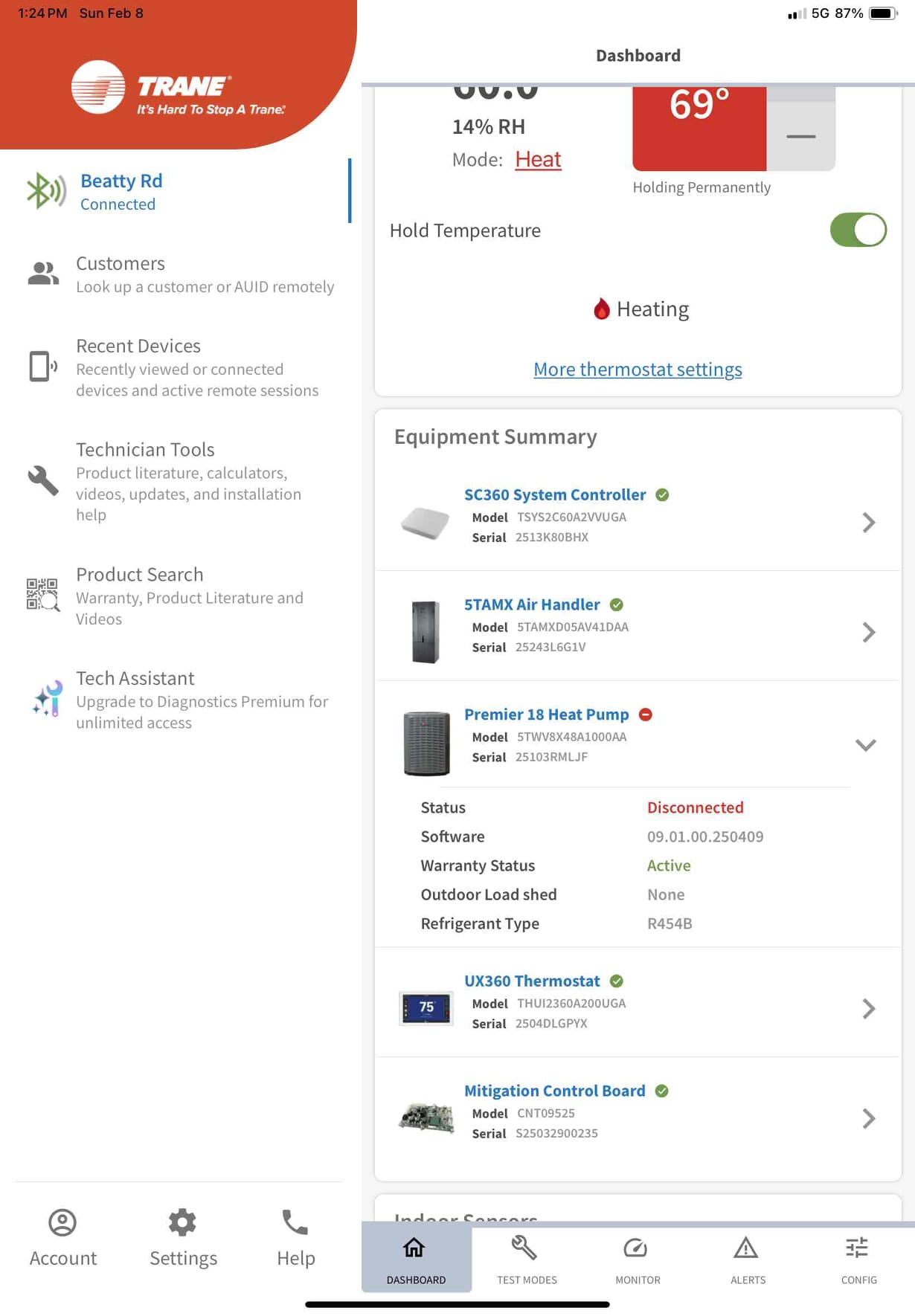915x1316 pixels.
Task: Open the Settings gear icon
Action: [182, 1222]
